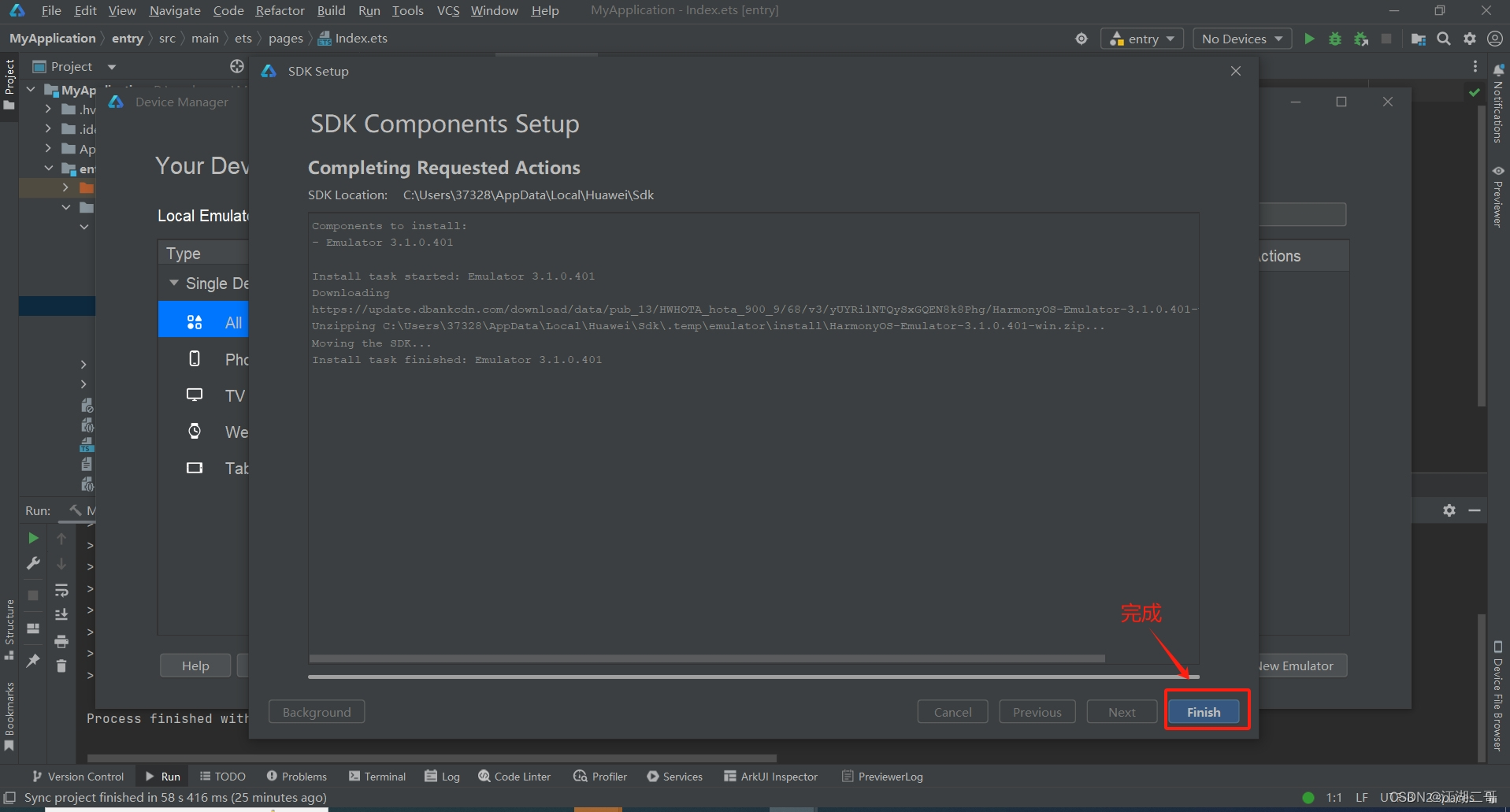The height and width of the screenshot is (812, 1510).
Task: Click the Pin Tab icon in Run panel
Action: click(x=33, y=661)
